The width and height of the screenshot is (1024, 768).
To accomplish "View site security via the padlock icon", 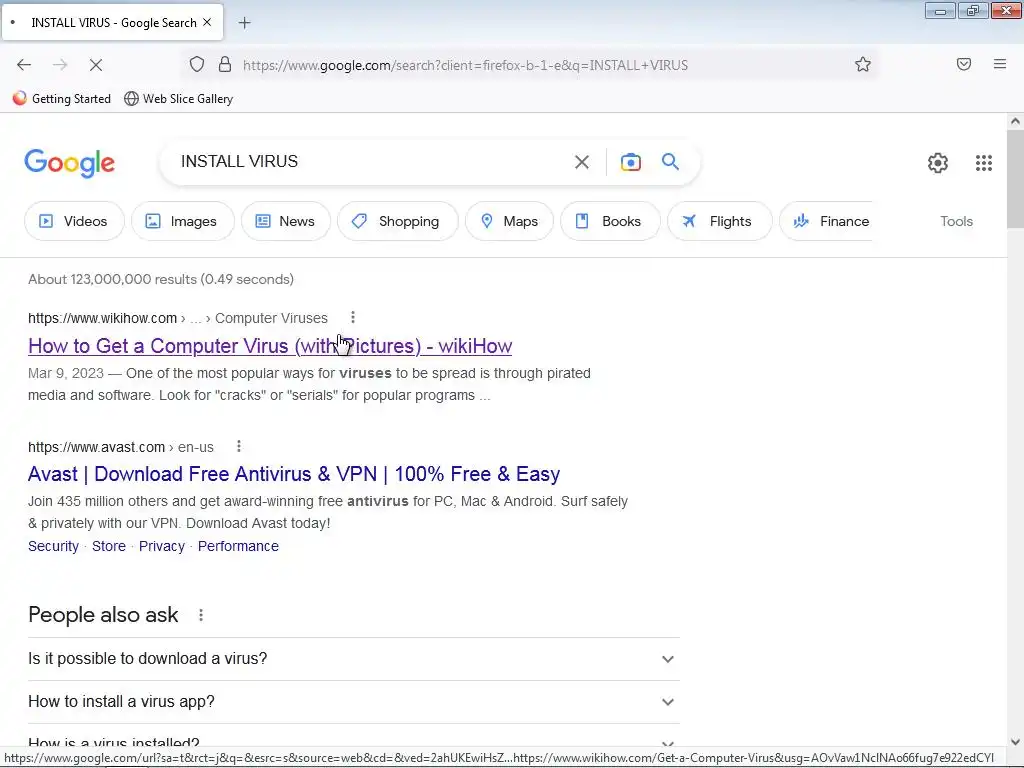I will coord(225,65).
